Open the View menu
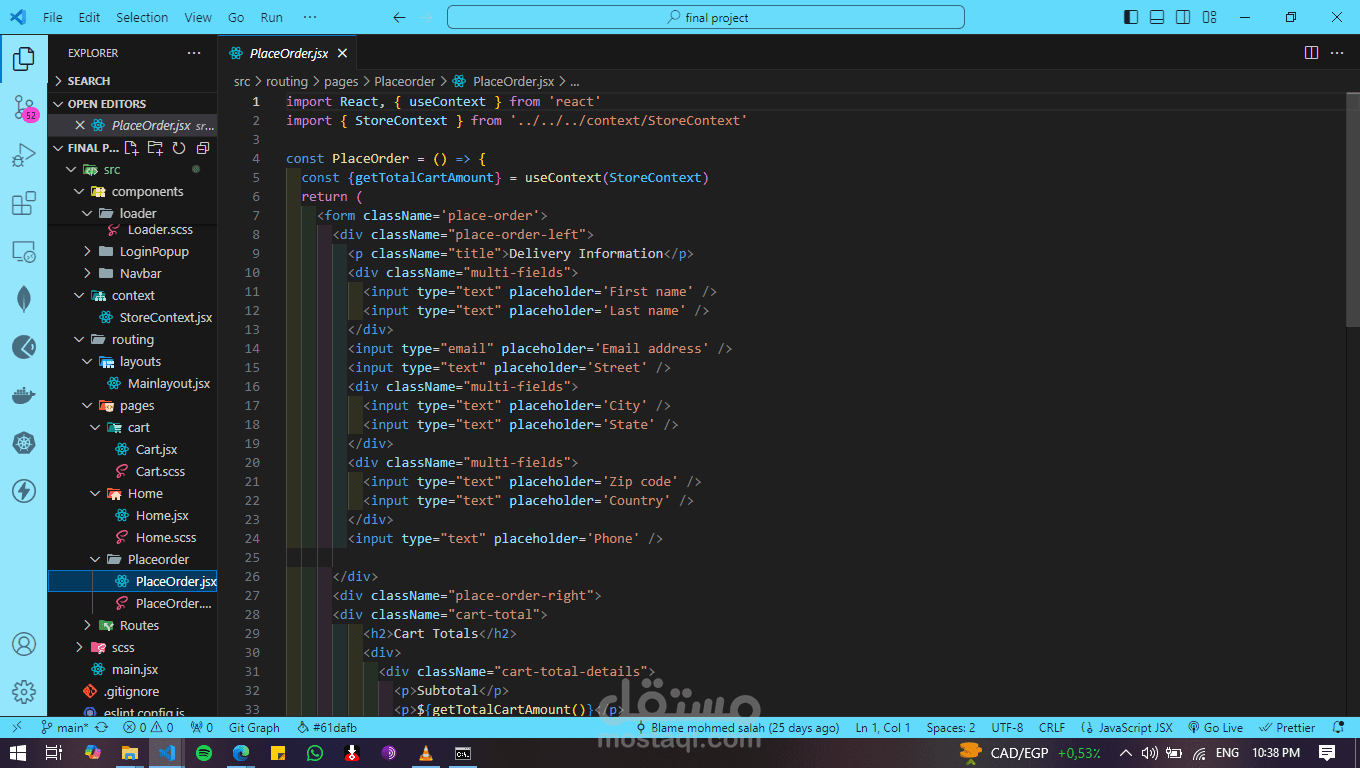This screenshot has height=768, width=1360. pyautogui.click(x=198, y=17)
